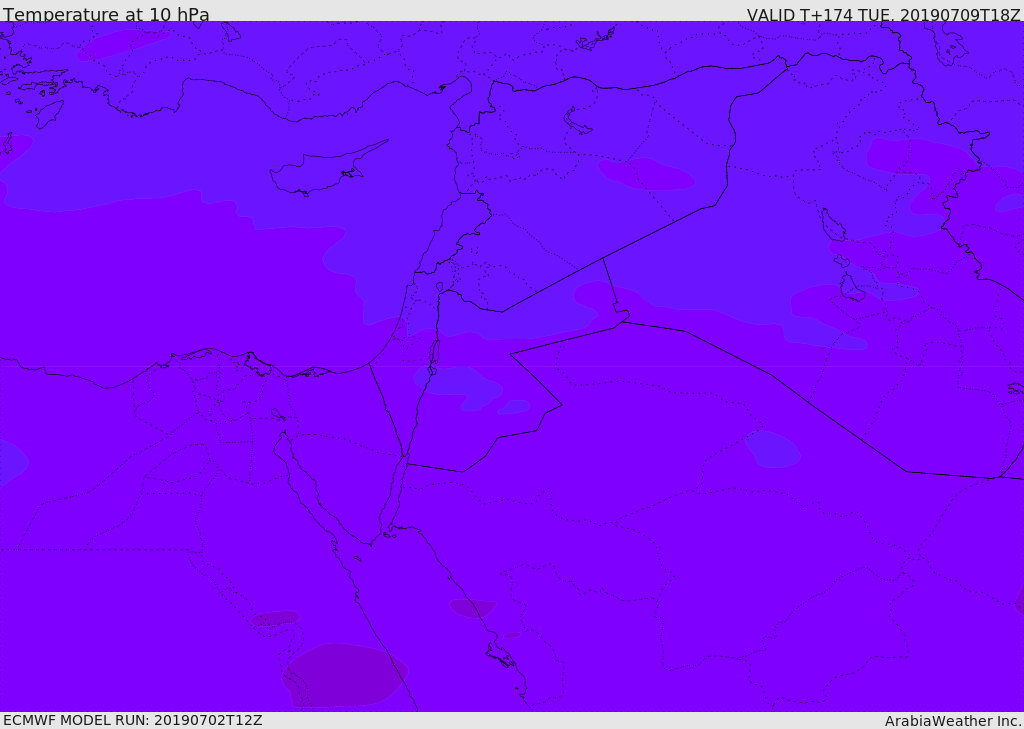This screenshot has width=1024, height=729.
Task: Click the 'ECMWF MODEL RUN: 20190702T12Z' text
Action: (133, 720)
